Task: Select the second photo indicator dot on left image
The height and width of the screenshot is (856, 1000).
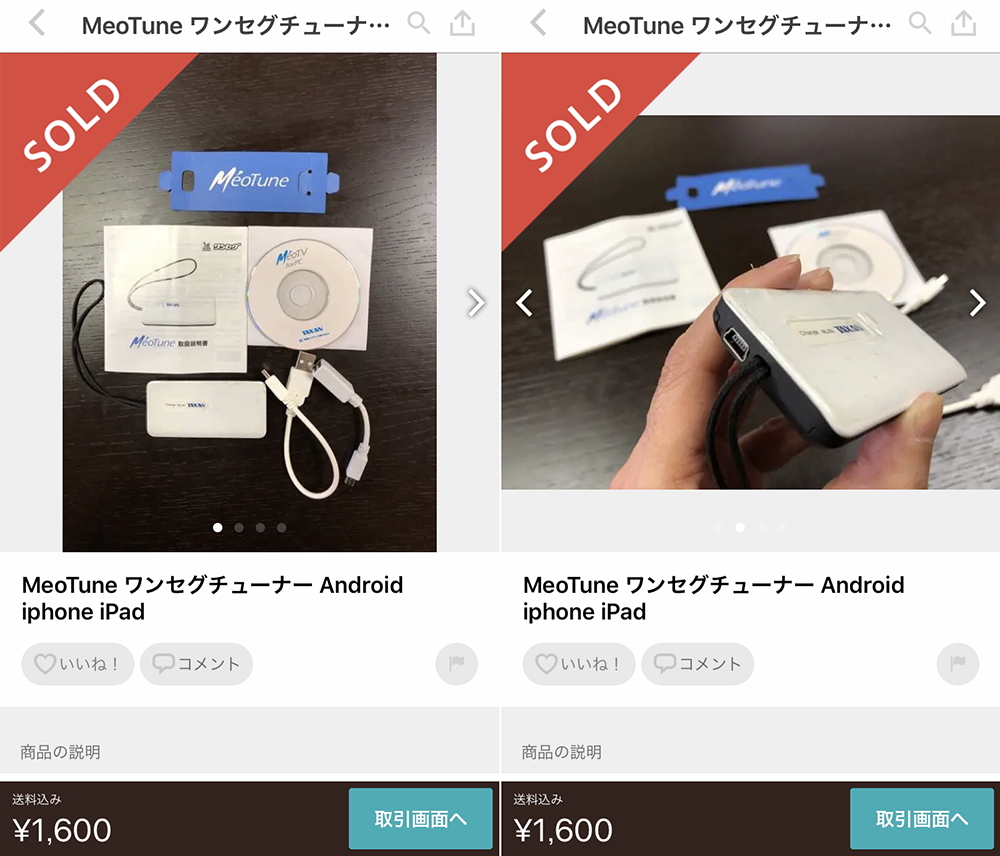Action: coord(239,528)
